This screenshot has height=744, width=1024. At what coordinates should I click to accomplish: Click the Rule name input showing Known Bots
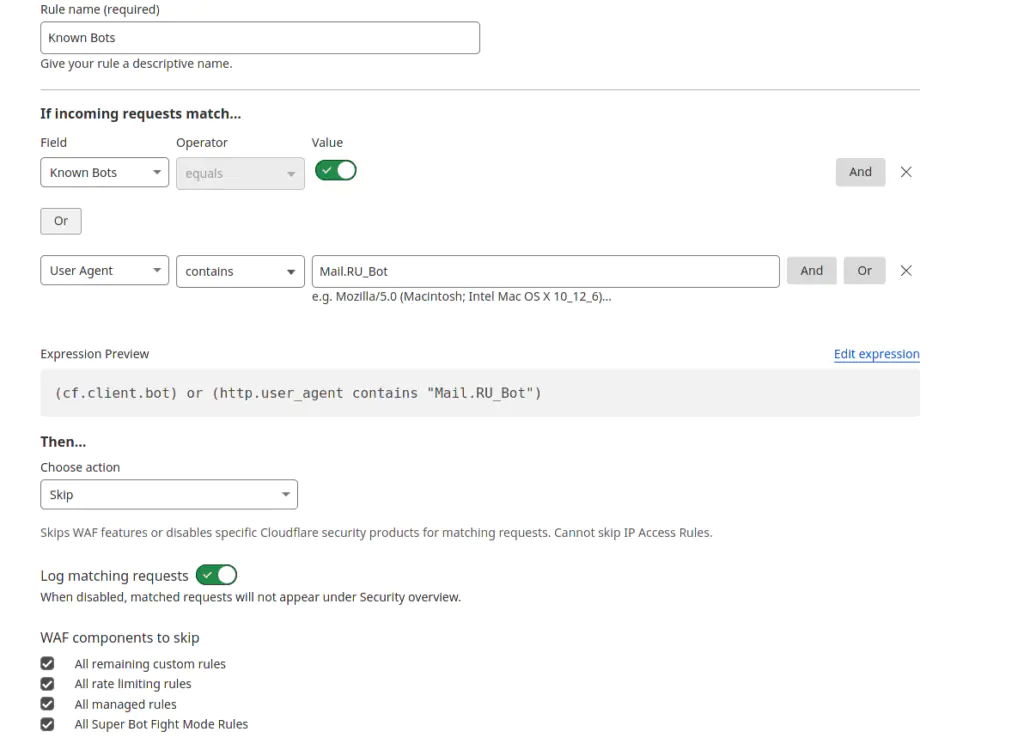pyautogui.click(x=260, y=37)
